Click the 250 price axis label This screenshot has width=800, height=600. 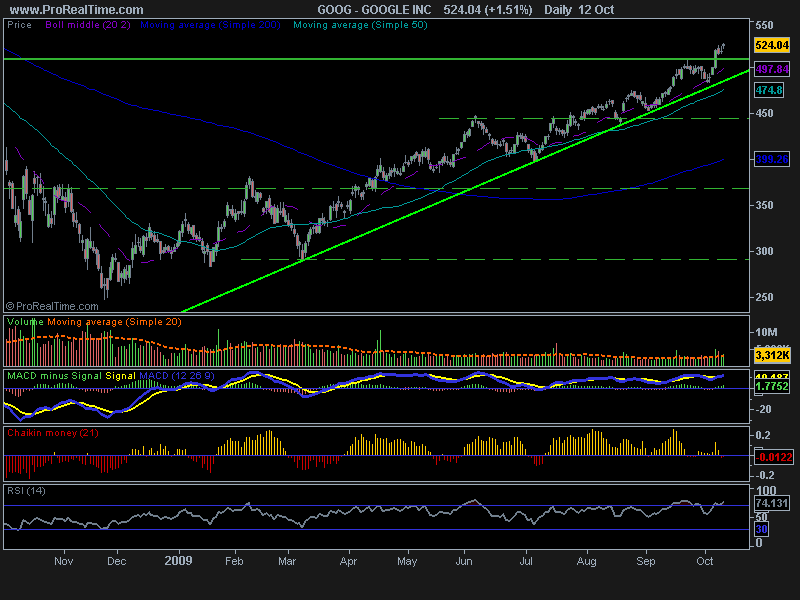pyautogui.click(x=764, y=297)
